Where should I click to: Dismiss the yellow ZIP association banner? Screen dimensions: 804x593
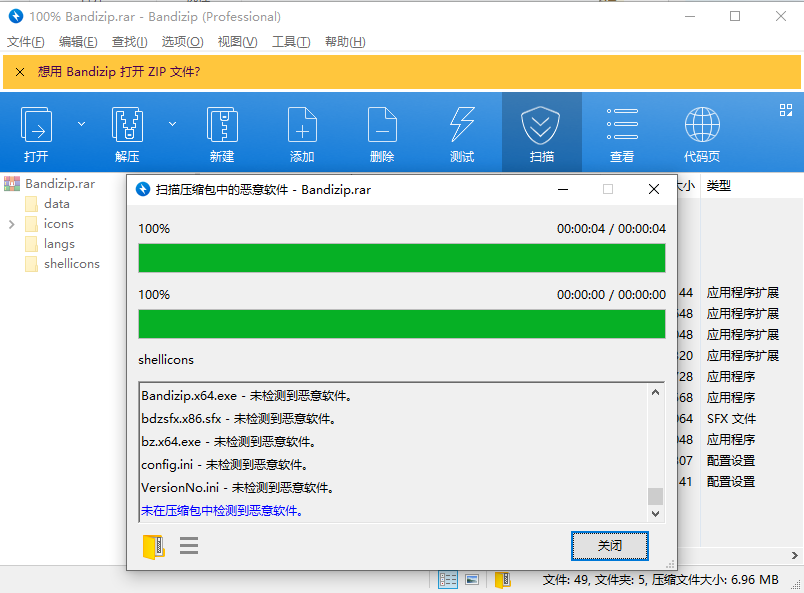(20, 72)
